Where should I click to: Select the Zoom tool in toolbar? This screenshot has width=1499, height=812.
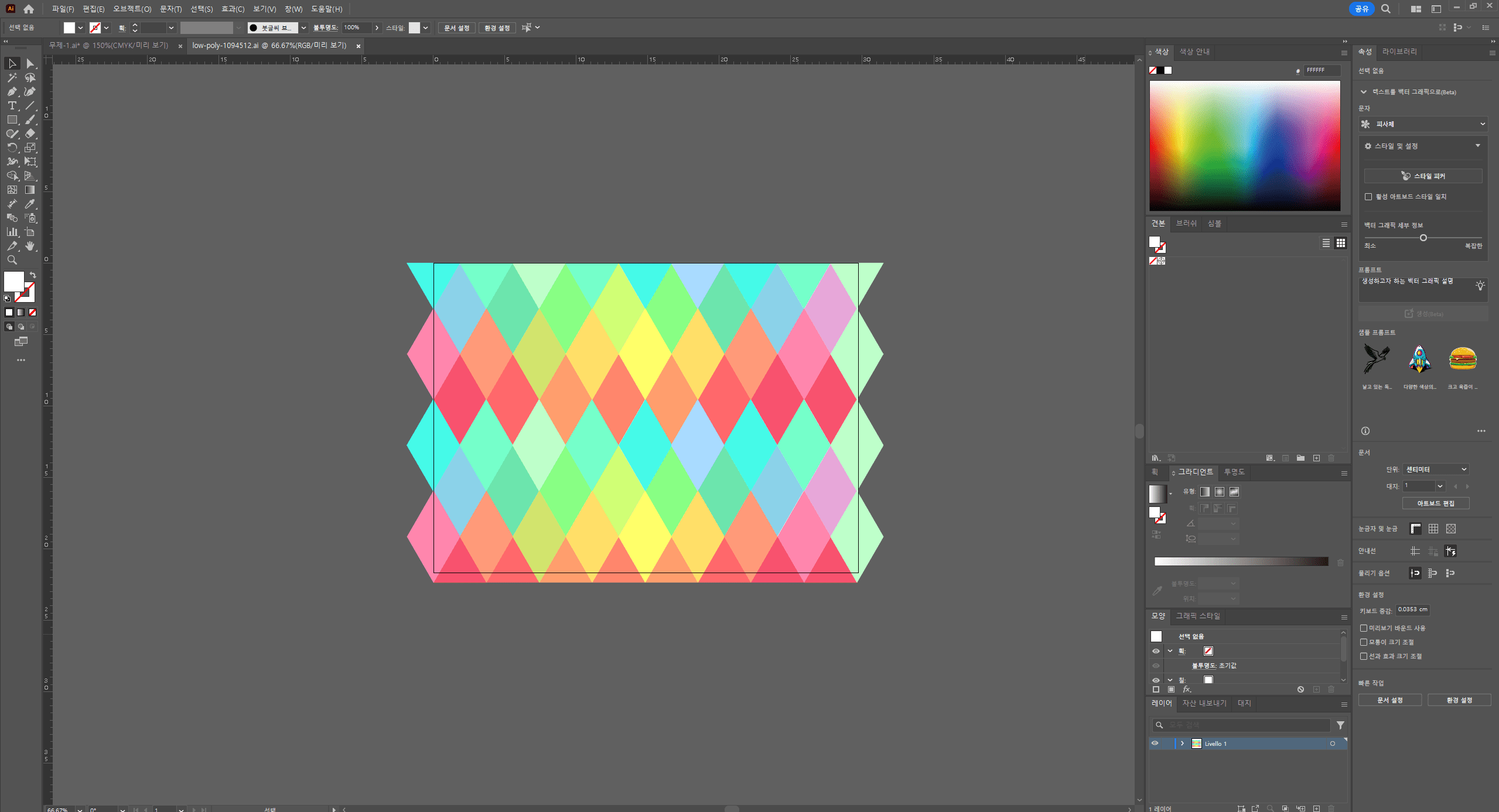click(12, 260)
